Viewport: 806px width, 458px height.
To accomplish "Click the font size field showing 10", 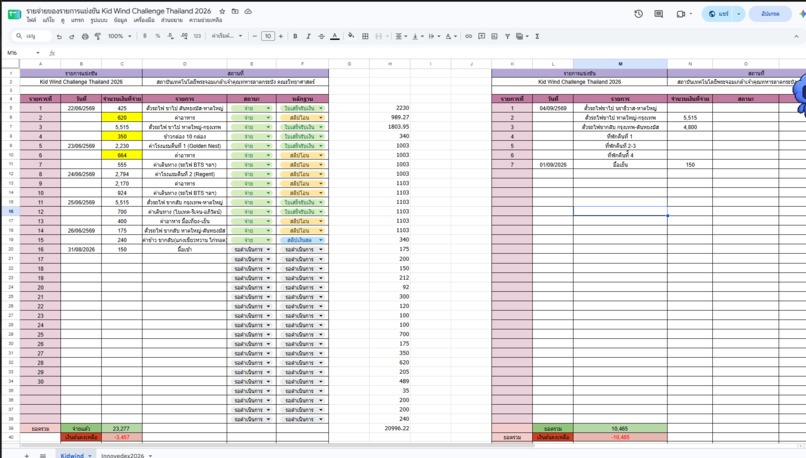I will coord(268,36).
